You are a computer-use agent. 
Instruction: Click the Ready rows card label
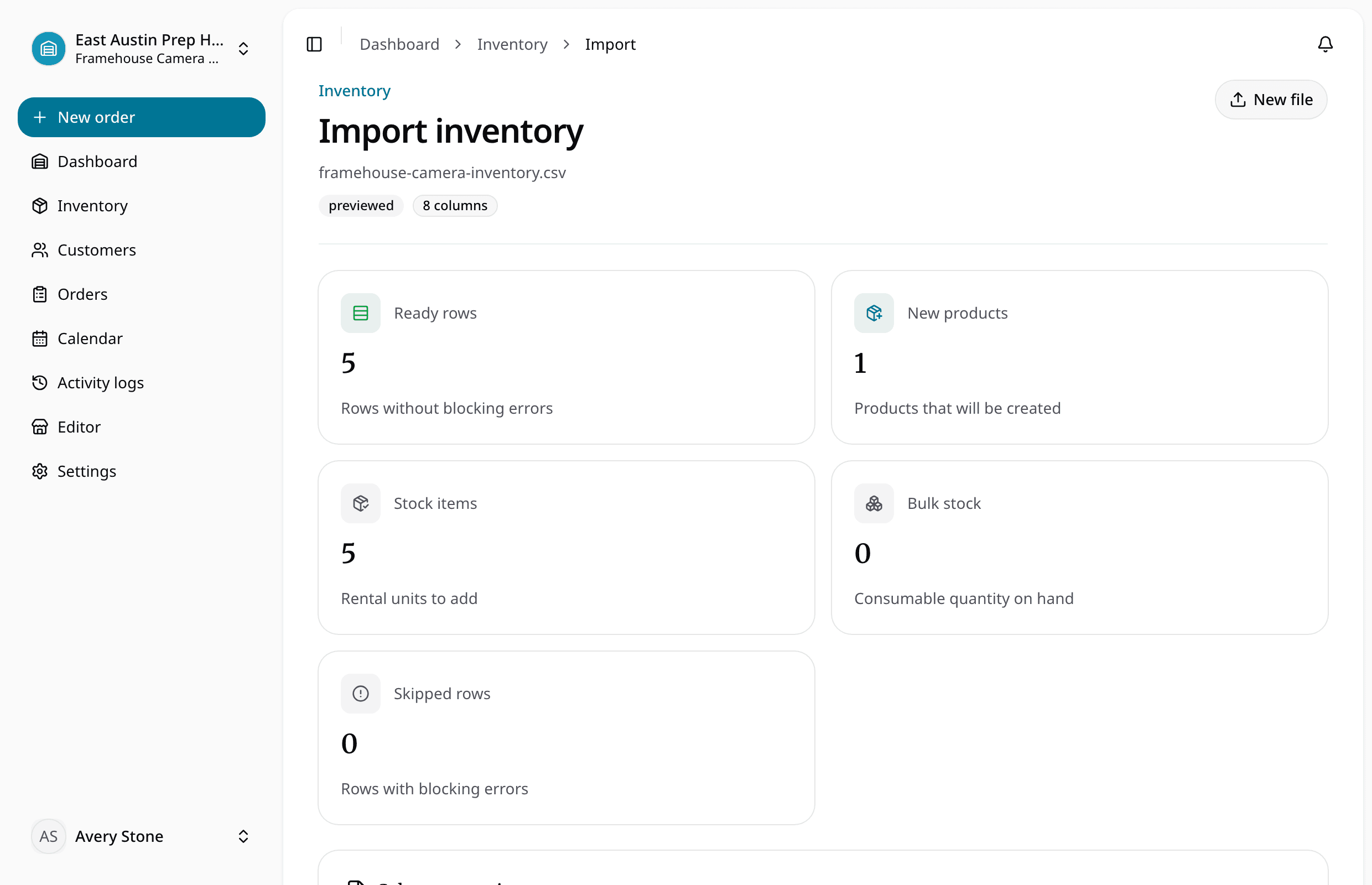coord(435,313)
